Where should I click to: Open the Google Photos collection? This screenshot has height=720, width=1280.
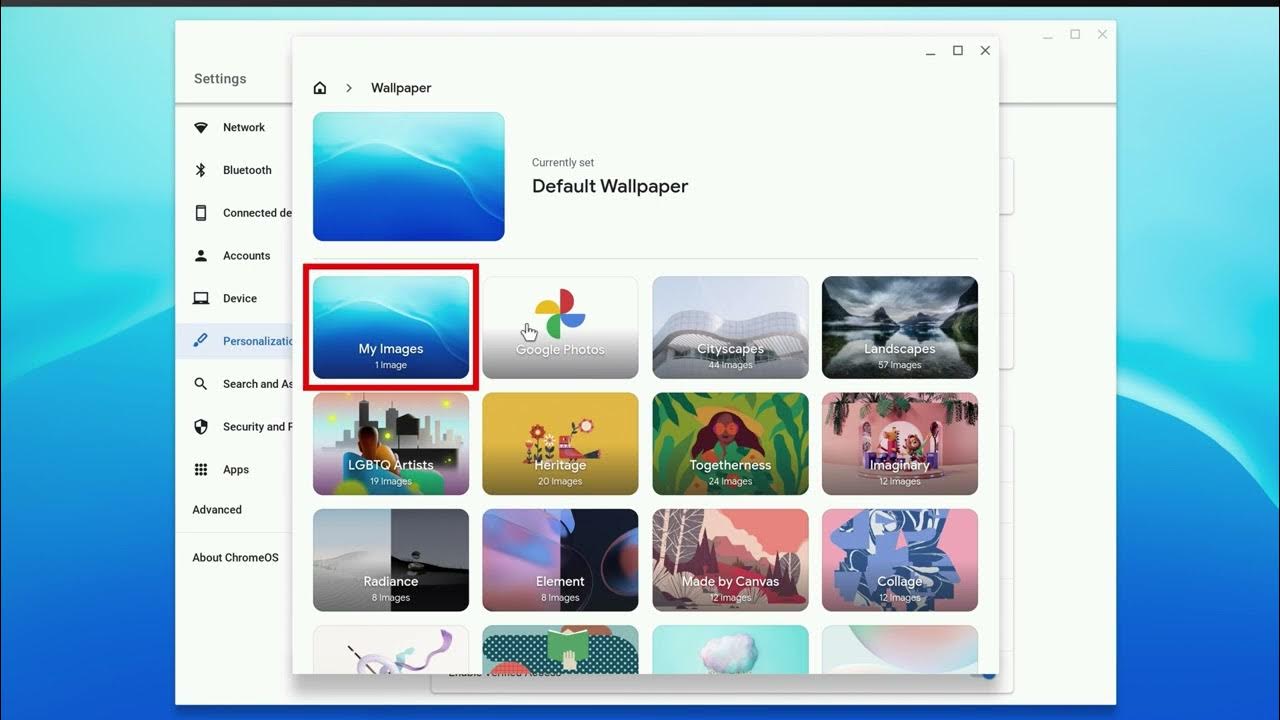(x=560, y=328)
